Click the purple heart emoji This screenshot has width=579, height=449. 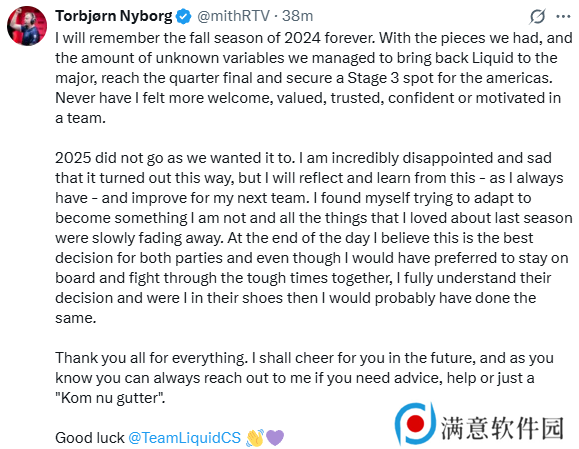[x=275, y=438]
